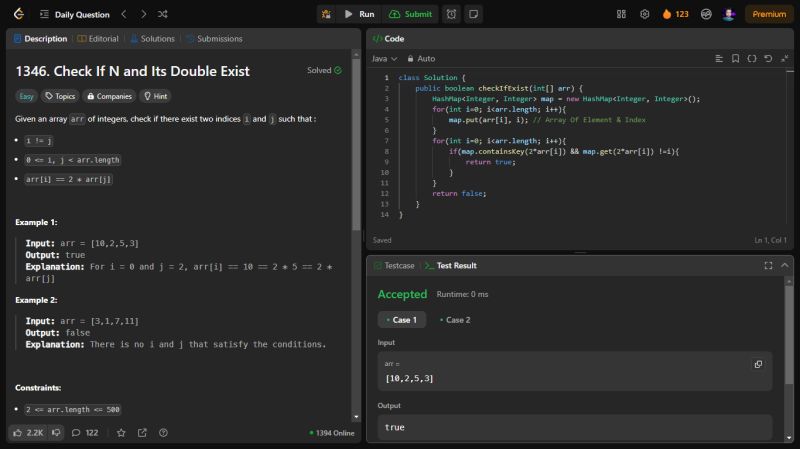Click the Premium button
800x449 pixels.
[x=769, y=14]
